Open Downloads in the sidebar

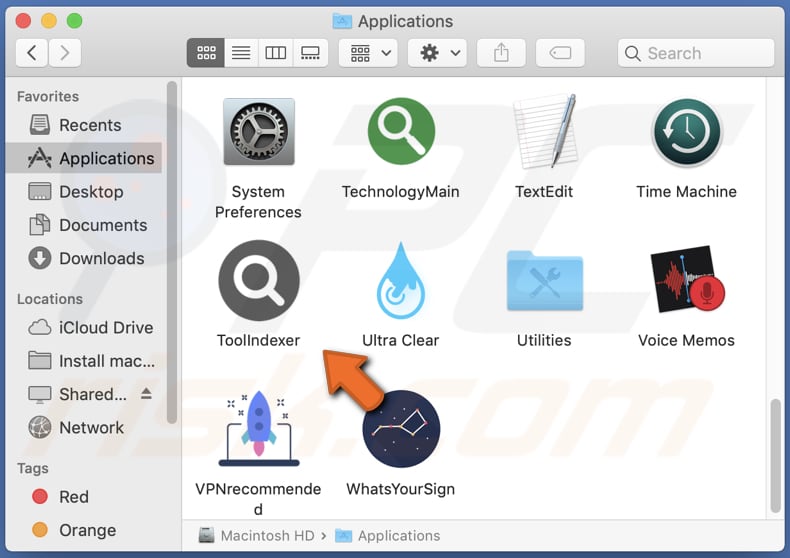(84, 258)
